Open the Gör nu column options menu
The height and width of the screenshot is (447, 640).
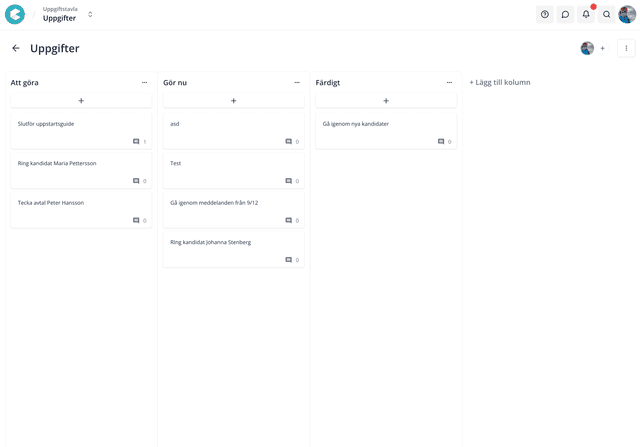point(297,82)
